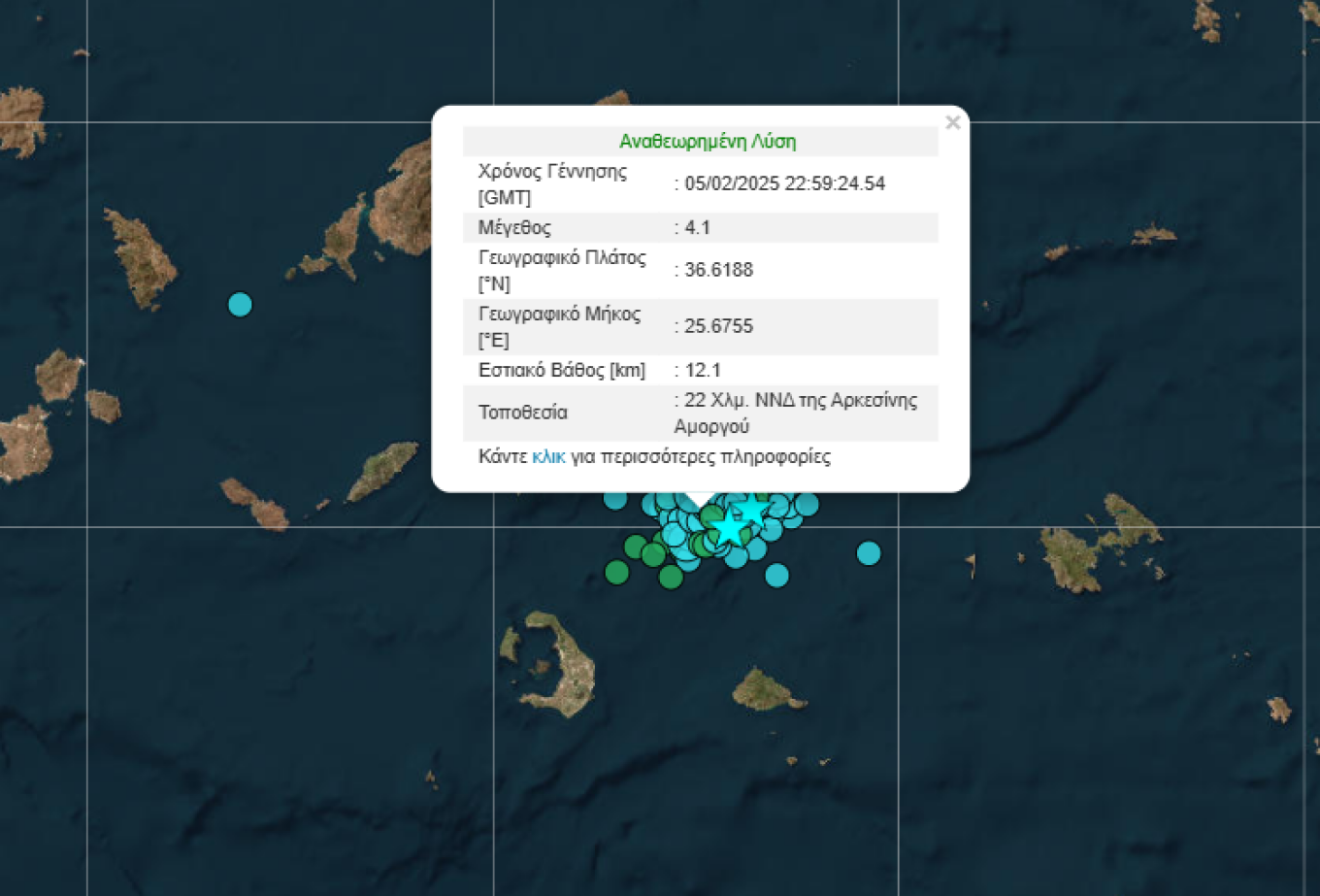Click the focal depth value 12.1
Image resolution: width=1320 pixels, height=896 pixels.
703,370
